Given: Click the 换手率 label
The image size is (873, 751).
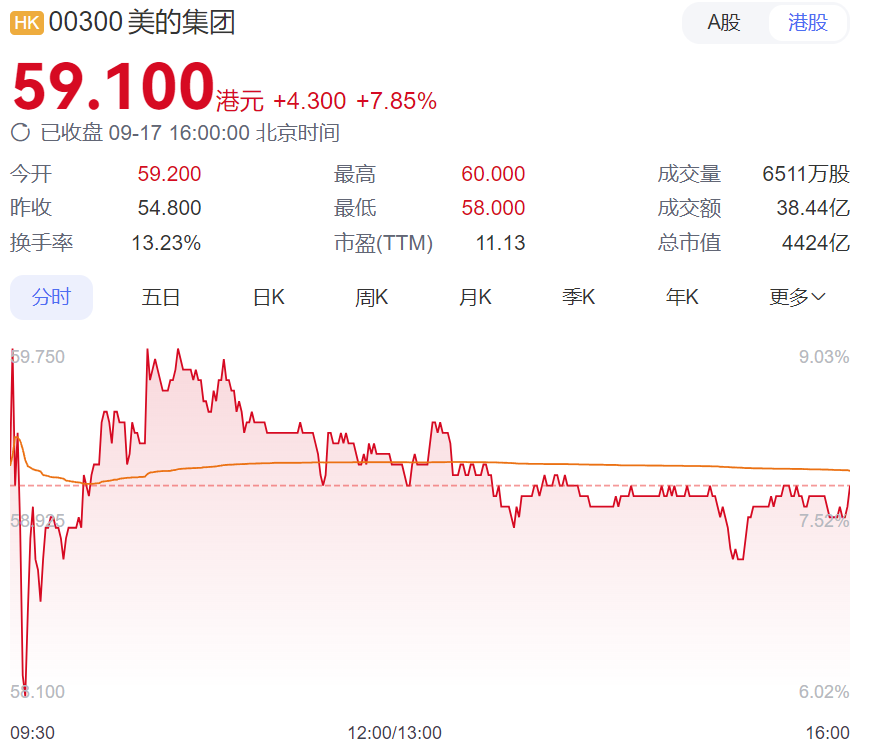Looking at the screenshot, I should 42,243.
